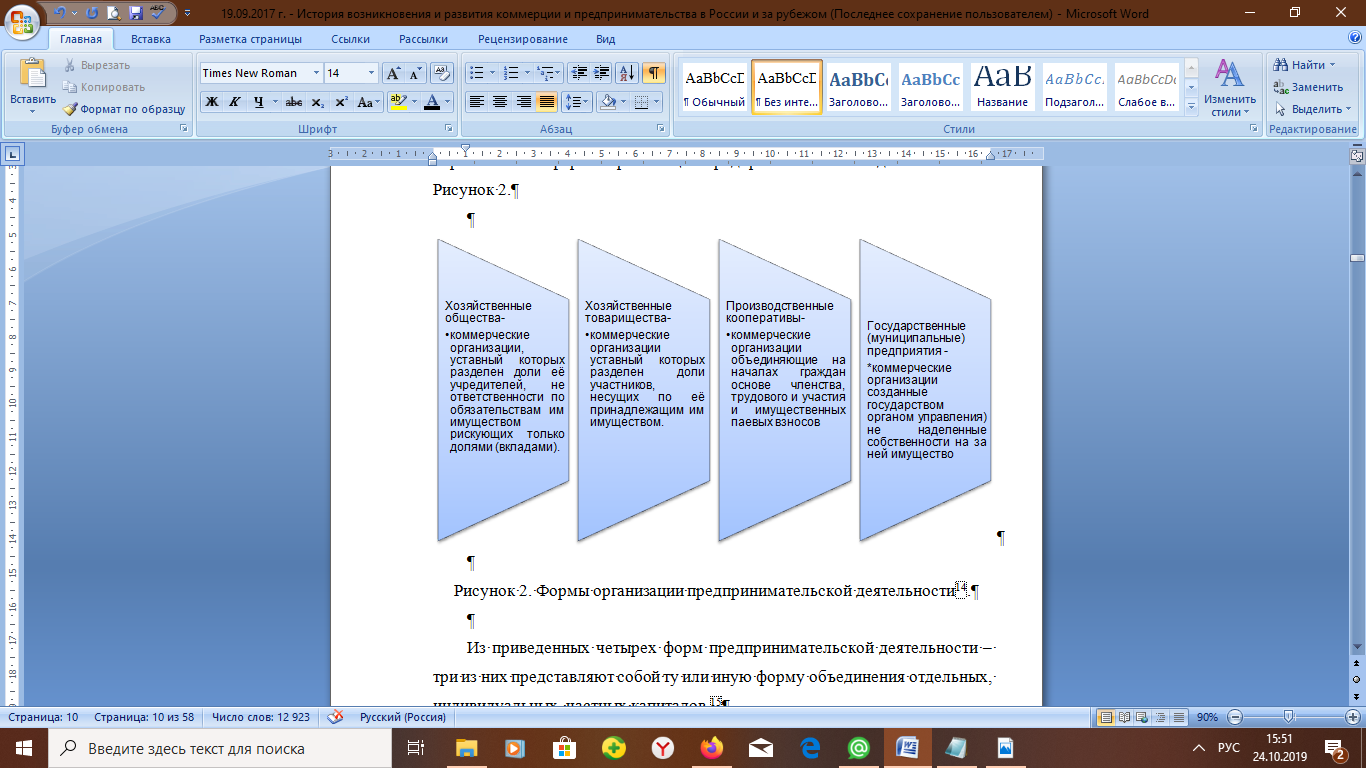Apply the Подзагол... style
The width and height of the screenshot is (1366, 768).
[1074, 87]
